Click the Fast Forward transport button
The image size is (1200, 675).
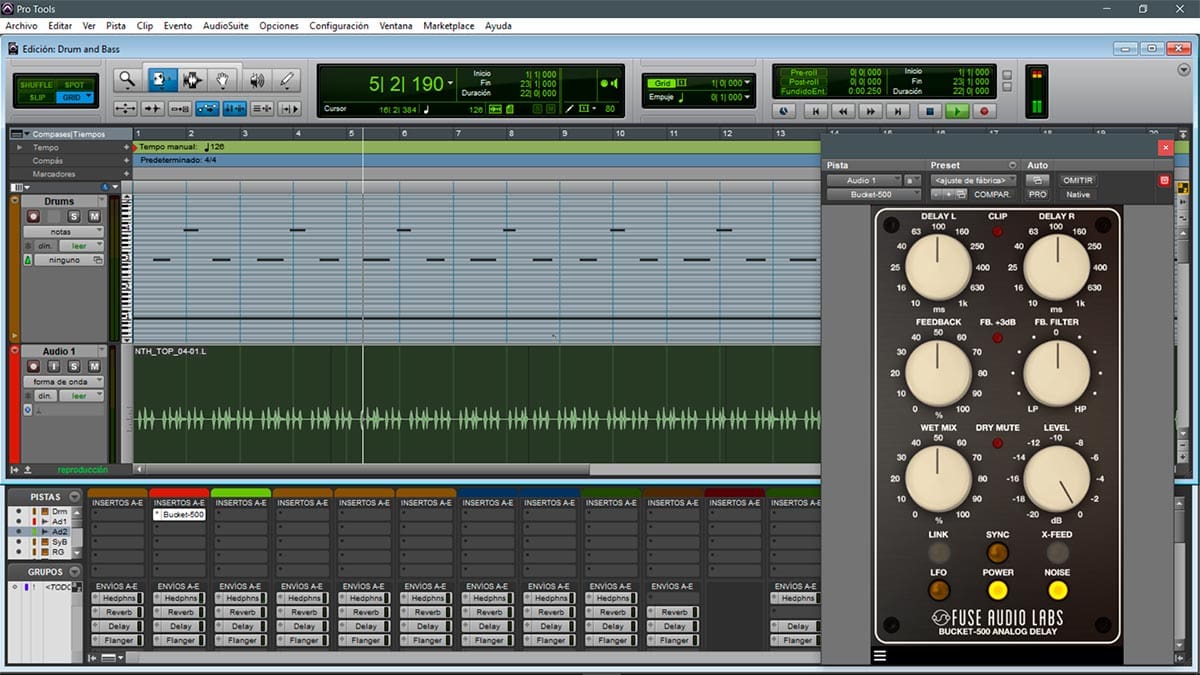[x=871, y=112]
